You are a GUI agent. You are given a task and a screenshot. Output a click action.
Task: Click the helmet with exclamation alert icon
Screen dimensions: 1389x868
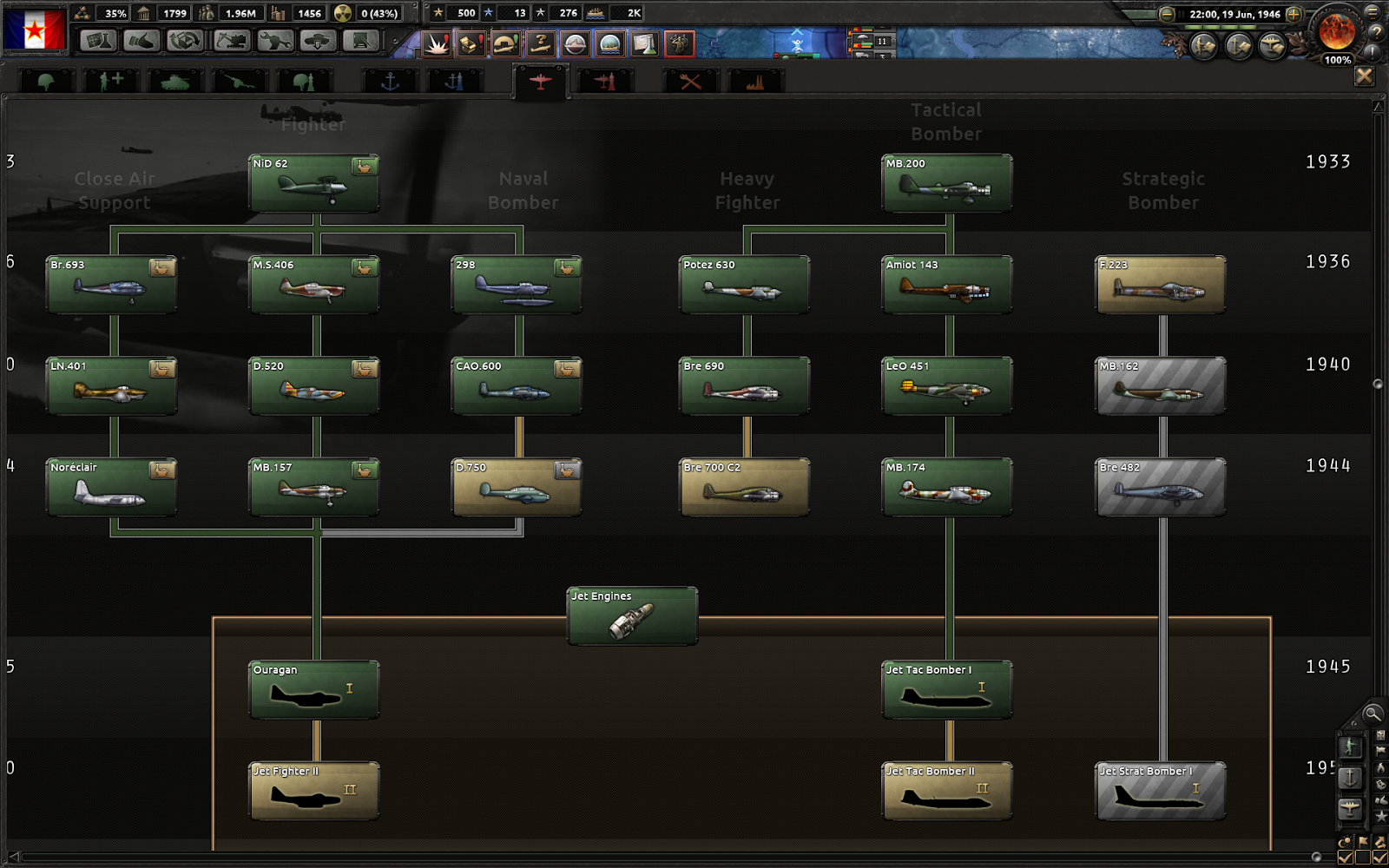506,43
